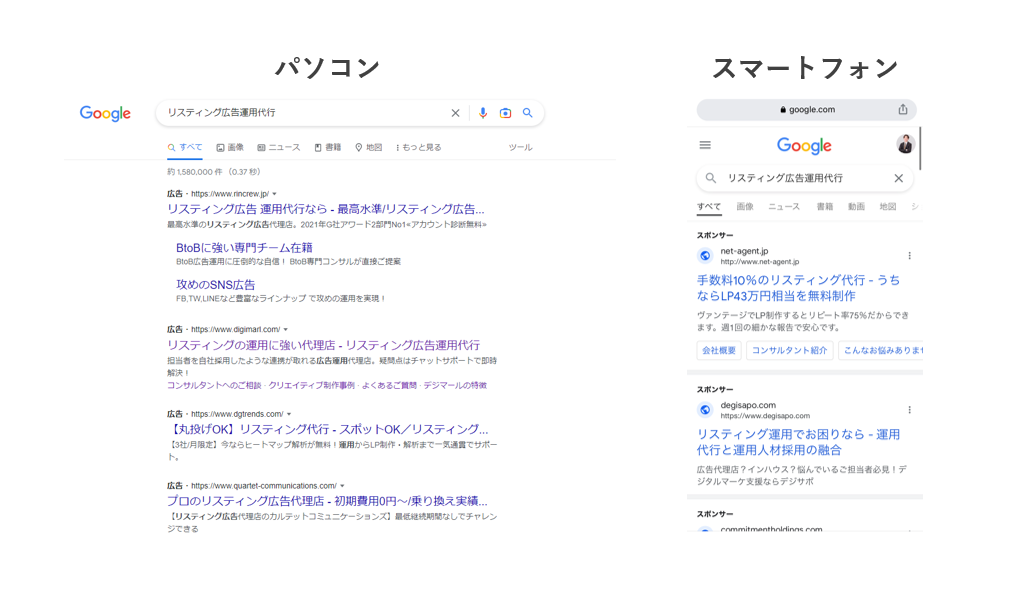Open the リスティング広告 運用代行なら ad headline

[x=326, y=209]
